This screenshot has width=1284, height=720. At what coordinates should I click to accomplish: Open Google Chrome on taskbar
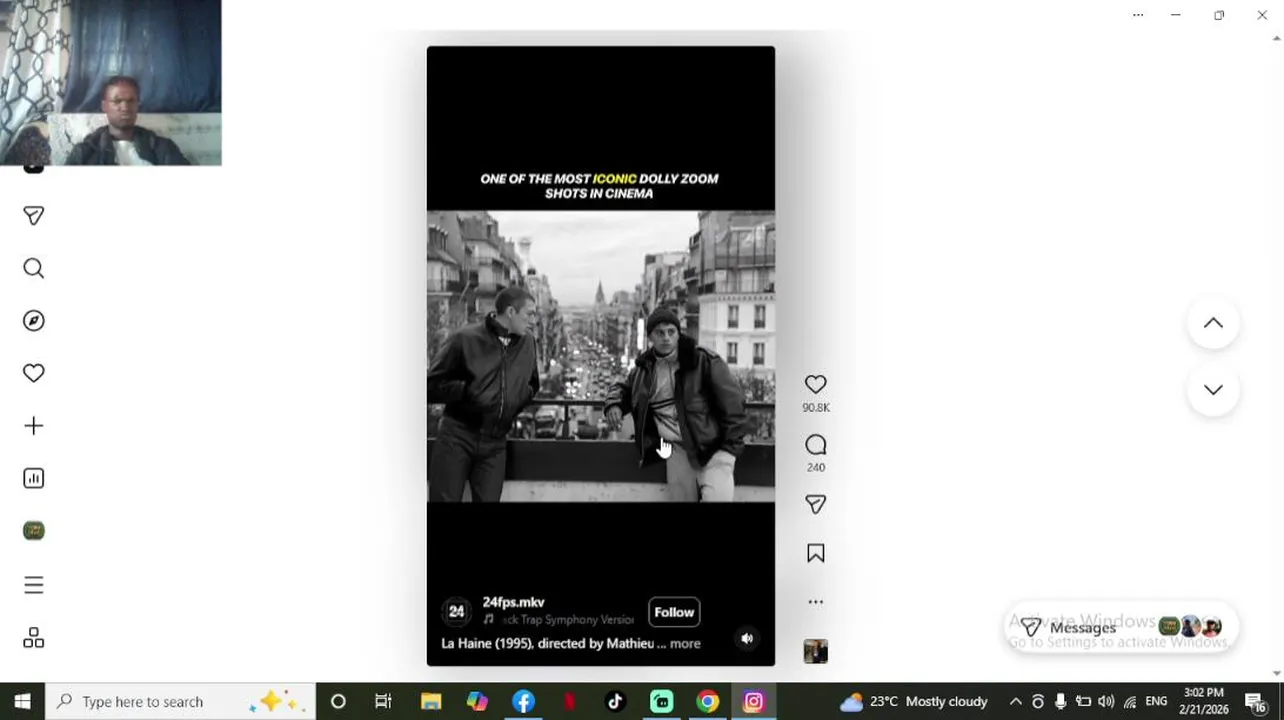pyautogui.click(x=707, y=701)
